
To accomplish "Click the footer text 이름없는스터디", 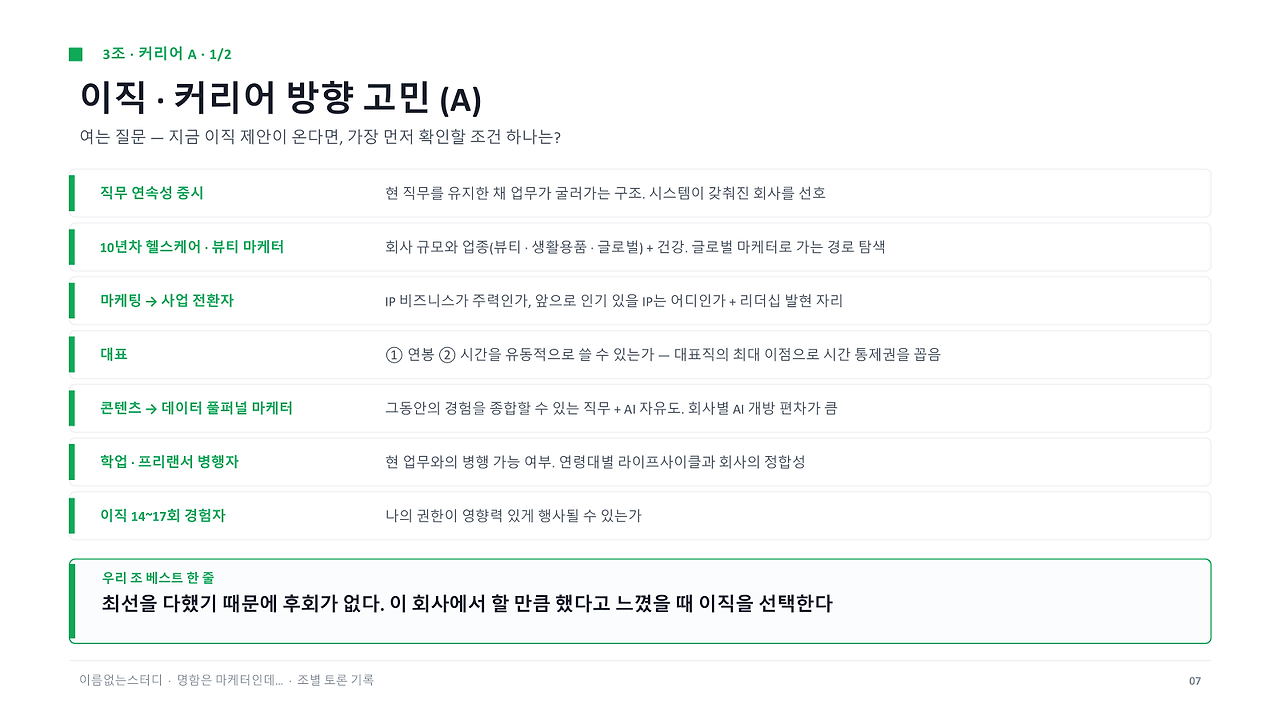I will pos(121,680).
